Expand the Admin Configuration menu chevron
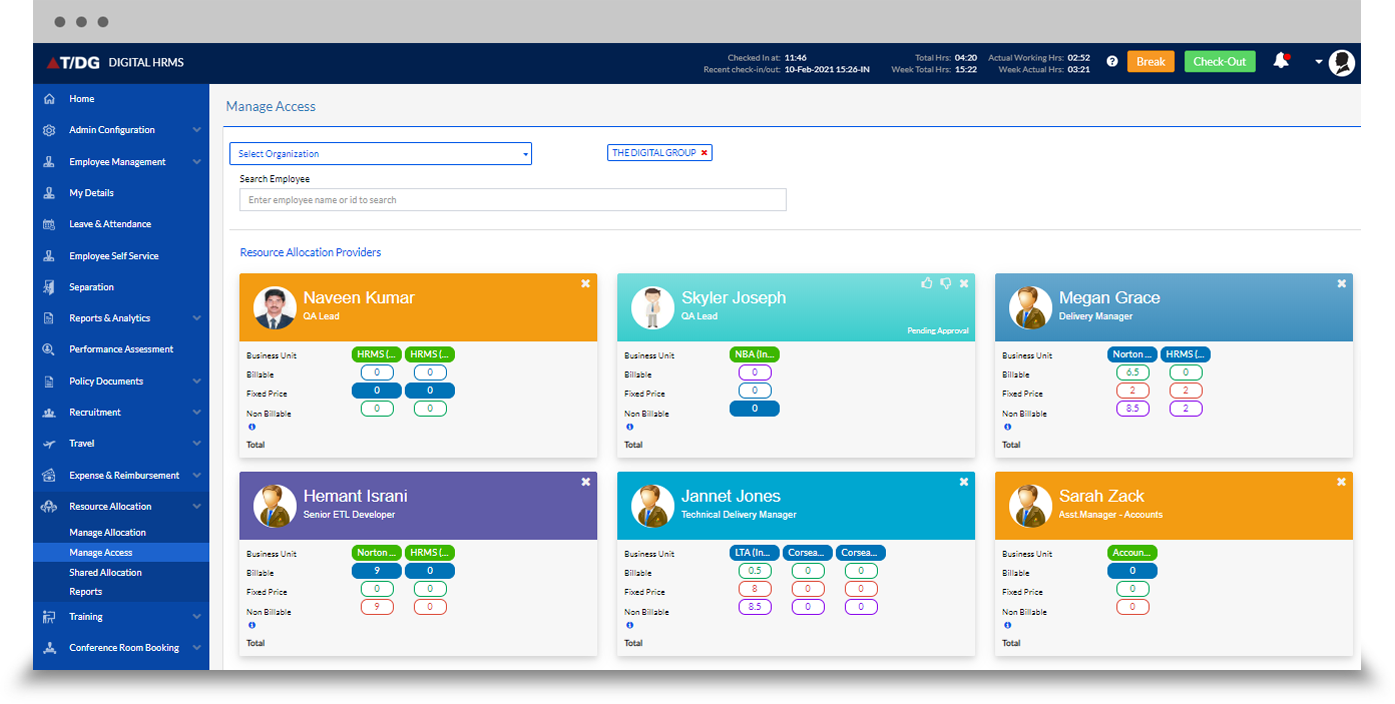Viewport: 1395px width, 704px height. click(197, 130)
